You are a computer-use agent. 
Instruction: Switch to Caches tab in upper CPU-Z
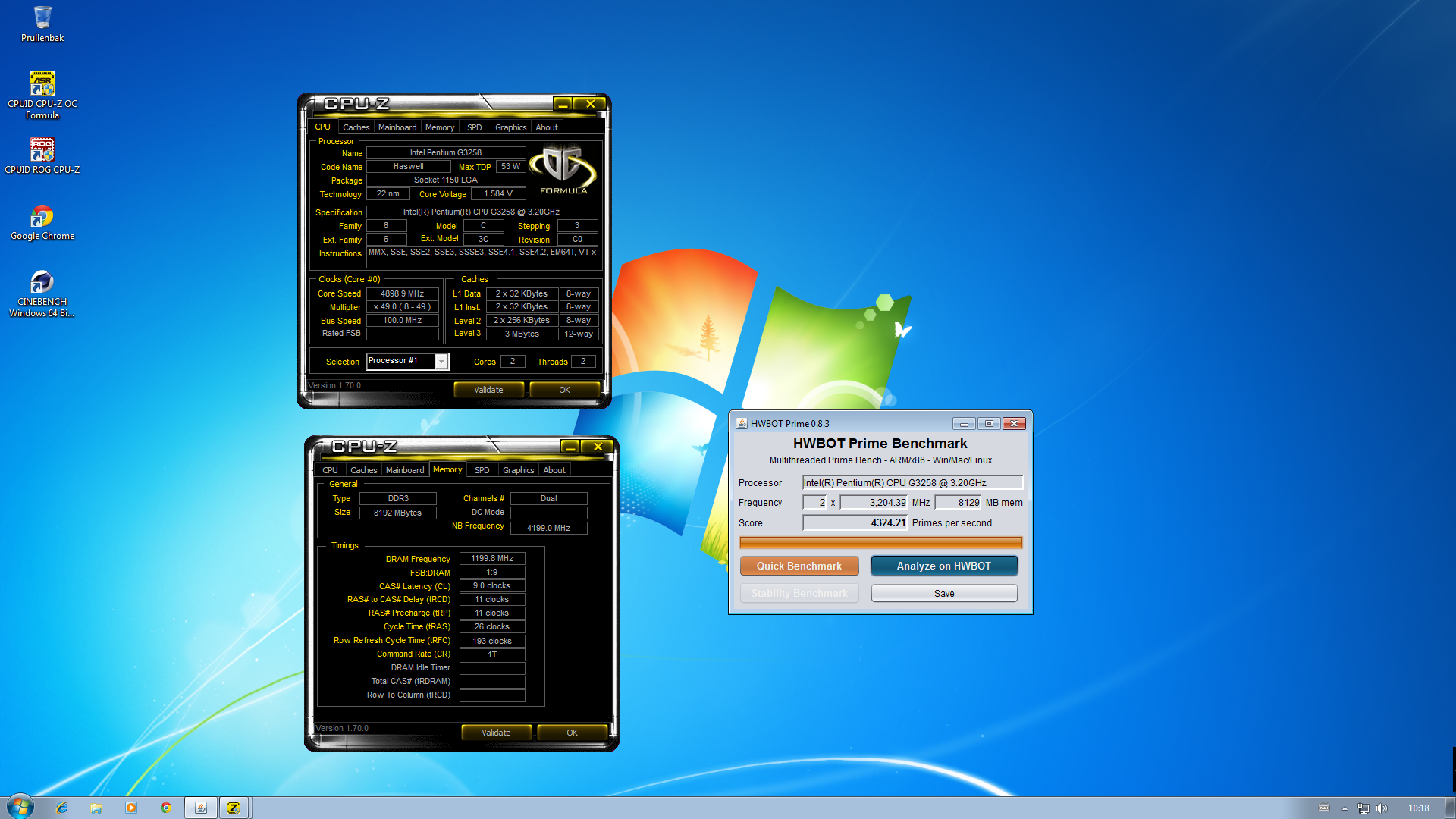(x=356, y=127)
